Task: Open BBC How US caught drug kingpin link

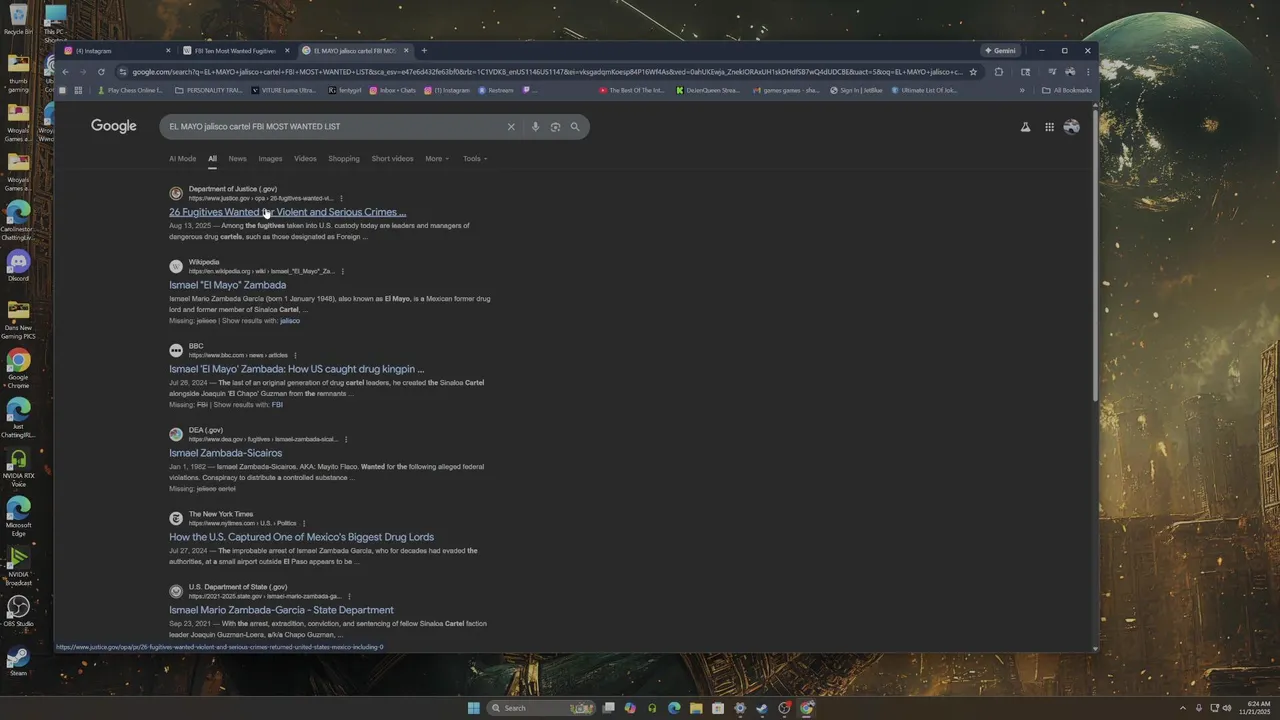Action: pos(296,369)
